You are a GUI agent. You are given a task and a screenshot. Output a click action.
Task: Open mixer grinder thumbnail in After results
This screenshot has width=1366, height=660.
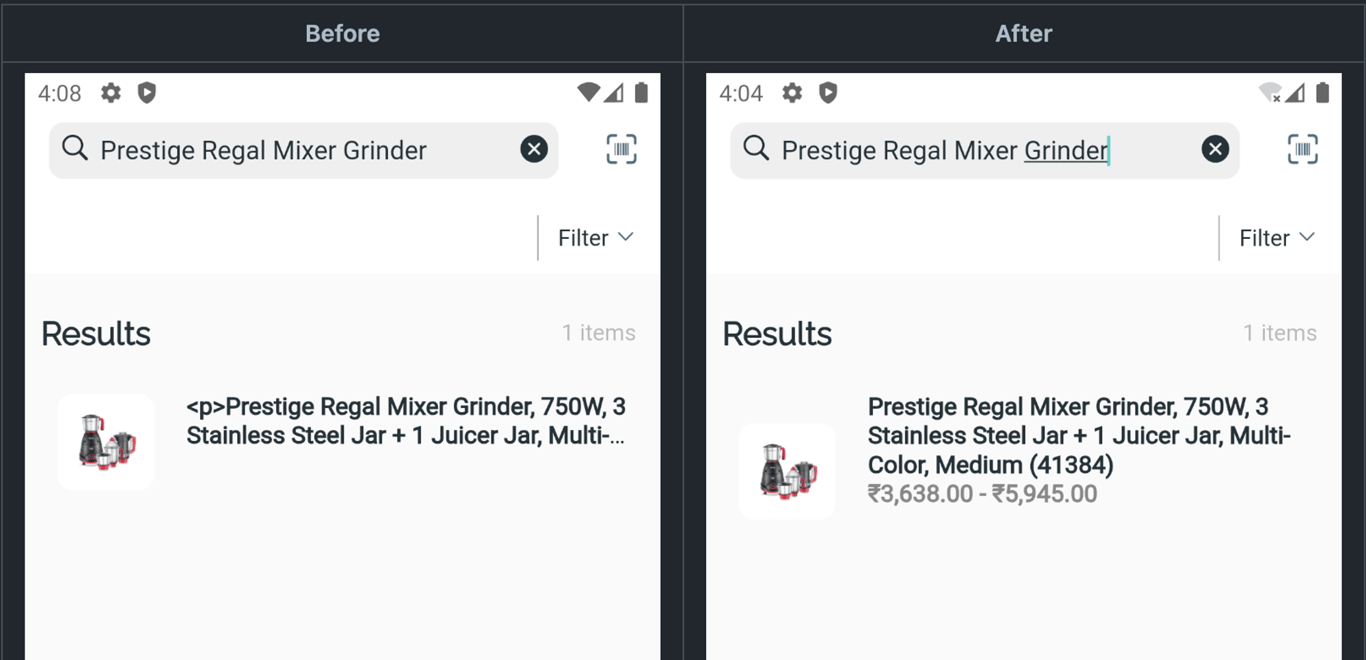click(787, 471)
